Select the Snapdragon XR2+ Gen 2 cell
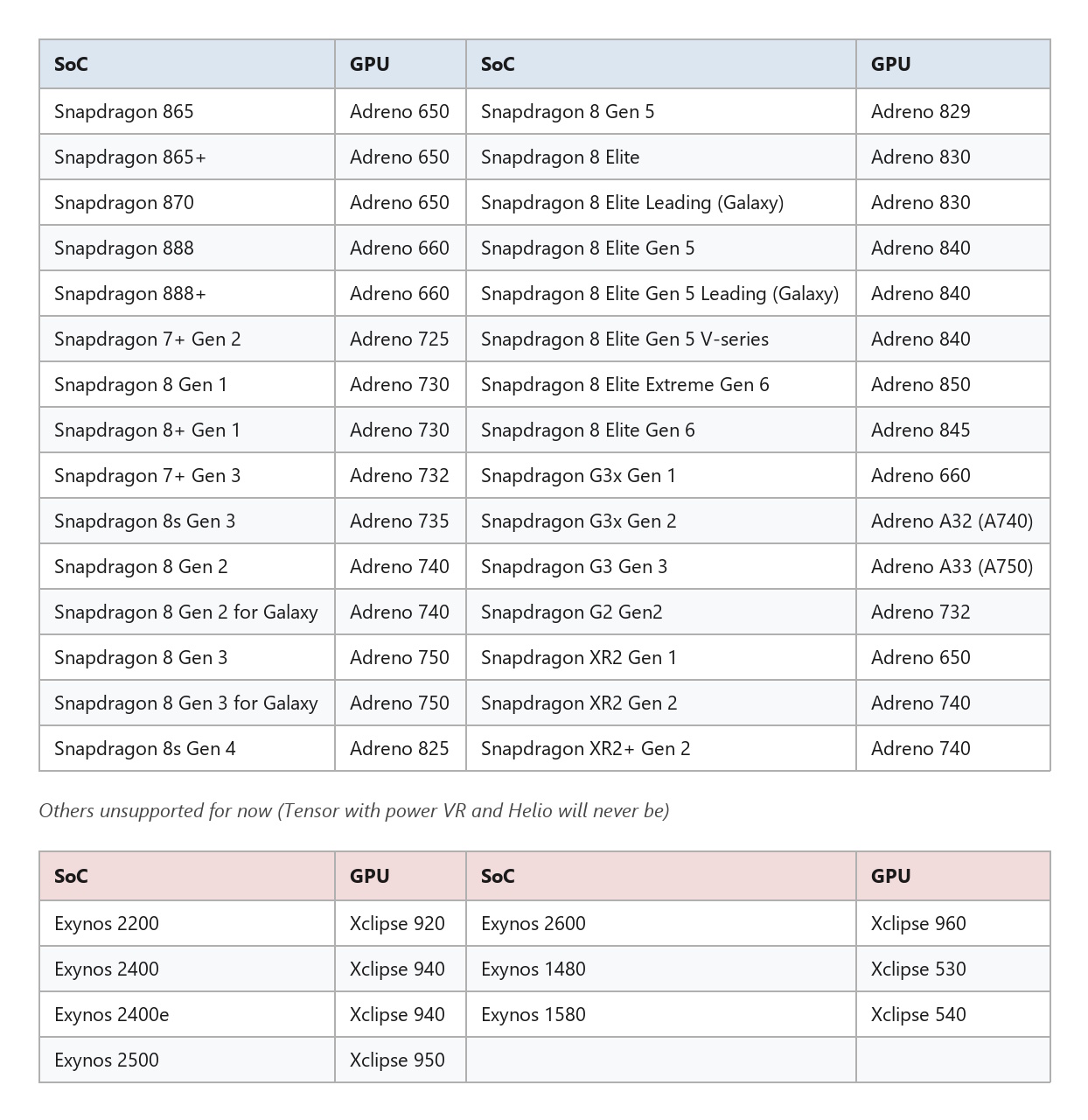The image size is (1088, 1120). (x=660, y=748)
